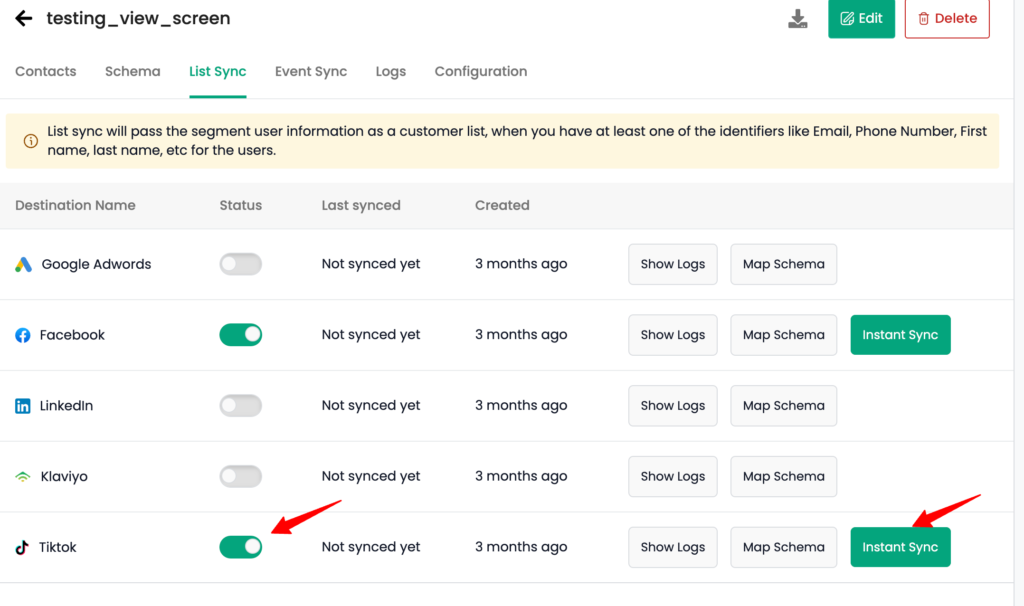
Task: Map Schema for Klaviyo
Action: click(x=784, y=476)
